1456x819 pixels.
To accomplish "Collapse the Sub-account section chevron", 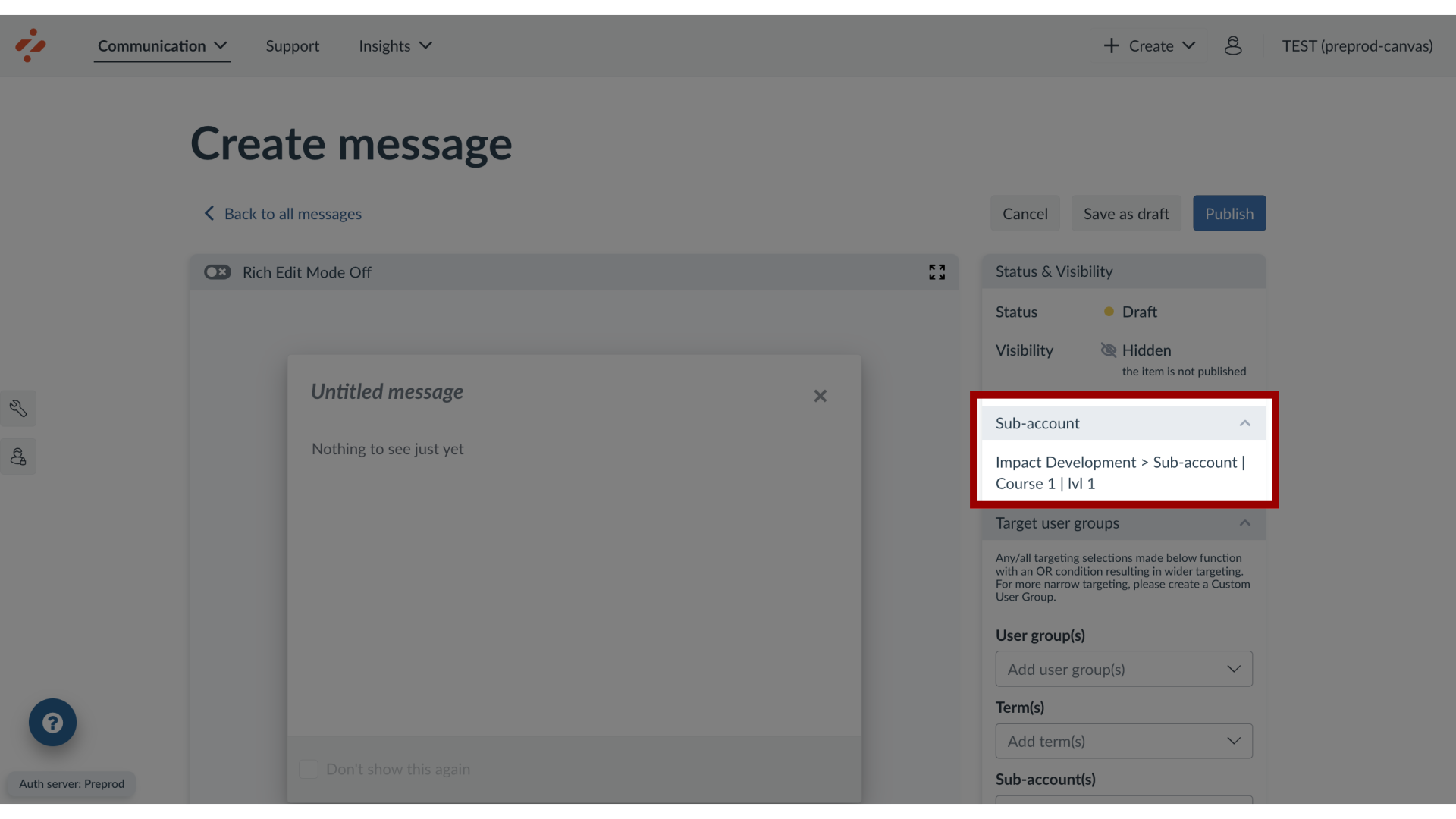I will [x=1245, y=421].
